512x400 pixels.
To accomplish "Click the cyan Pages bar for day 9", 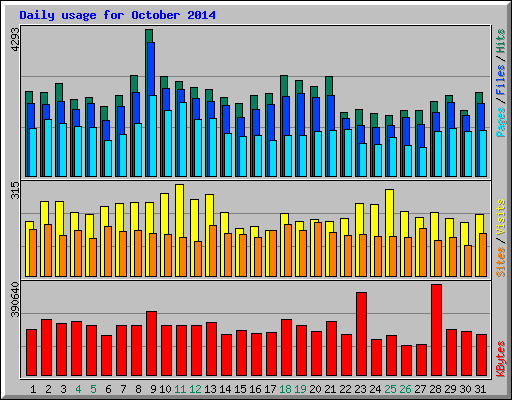I will point(153,136).
